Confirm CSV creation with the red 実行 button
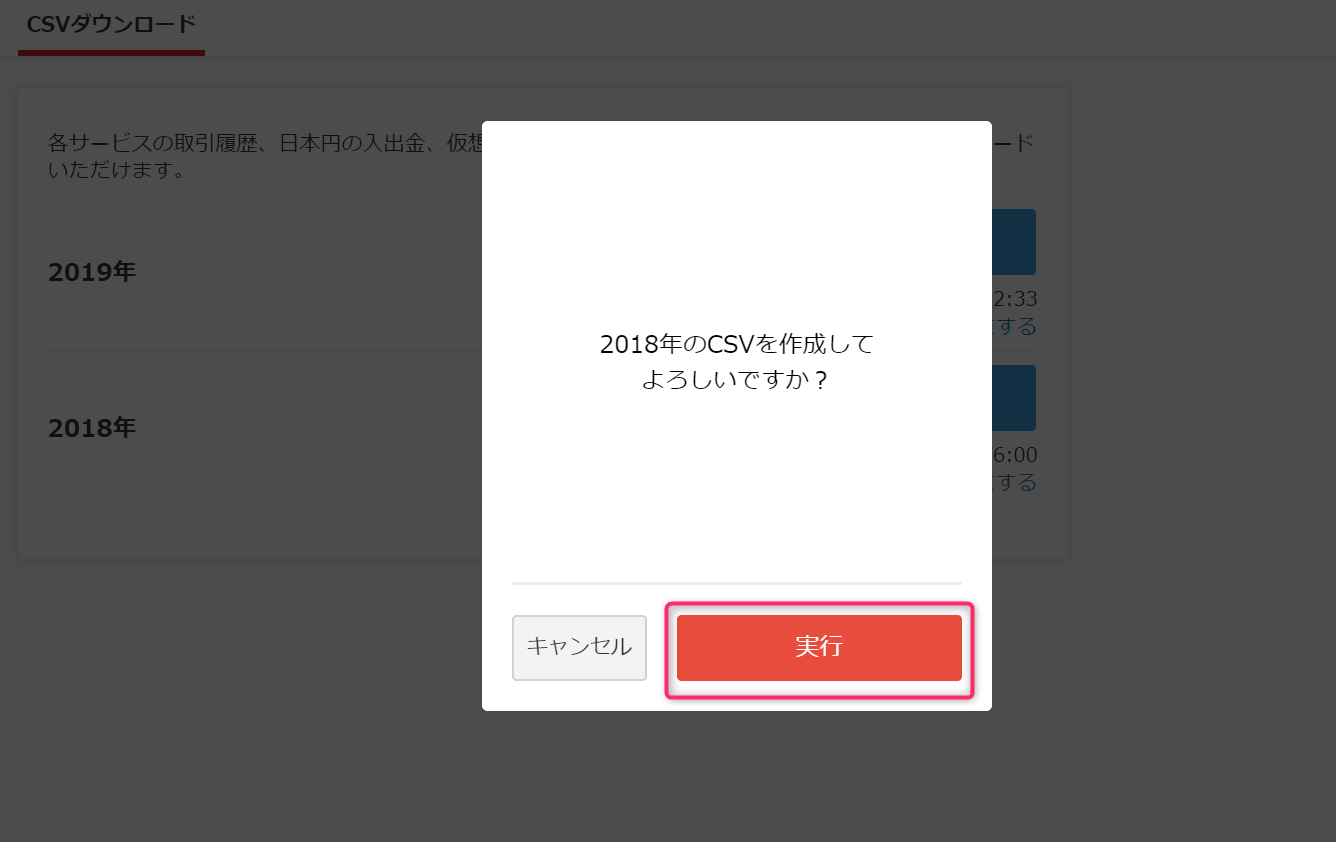 (x=819, y=647)
